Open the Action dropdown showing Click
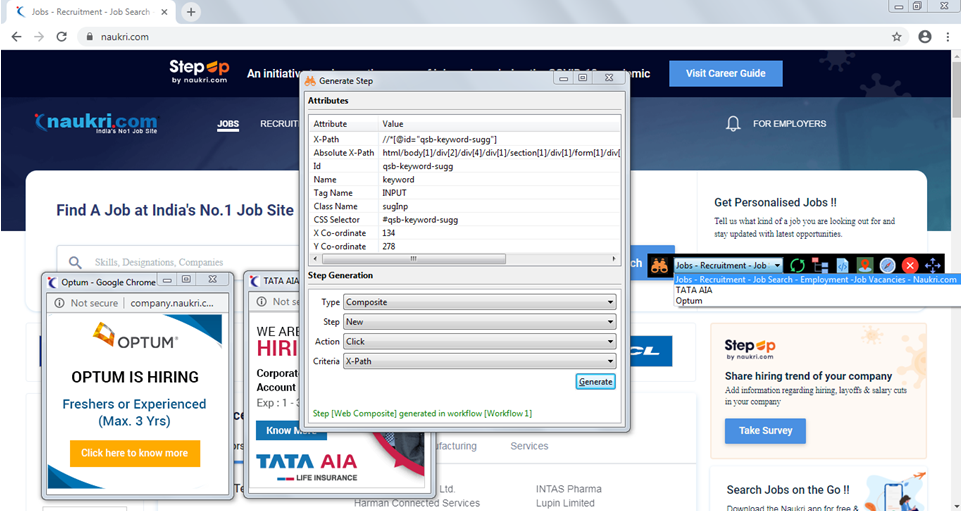Image resolution: width=961 pixels, height=511 pixels. click(479, 341)
